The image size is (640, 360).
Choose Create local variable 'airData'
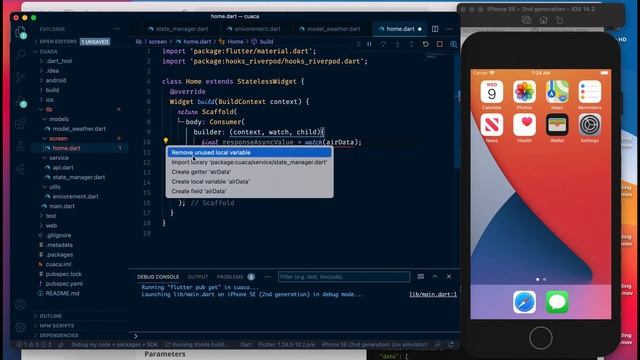tap(249, 182)
